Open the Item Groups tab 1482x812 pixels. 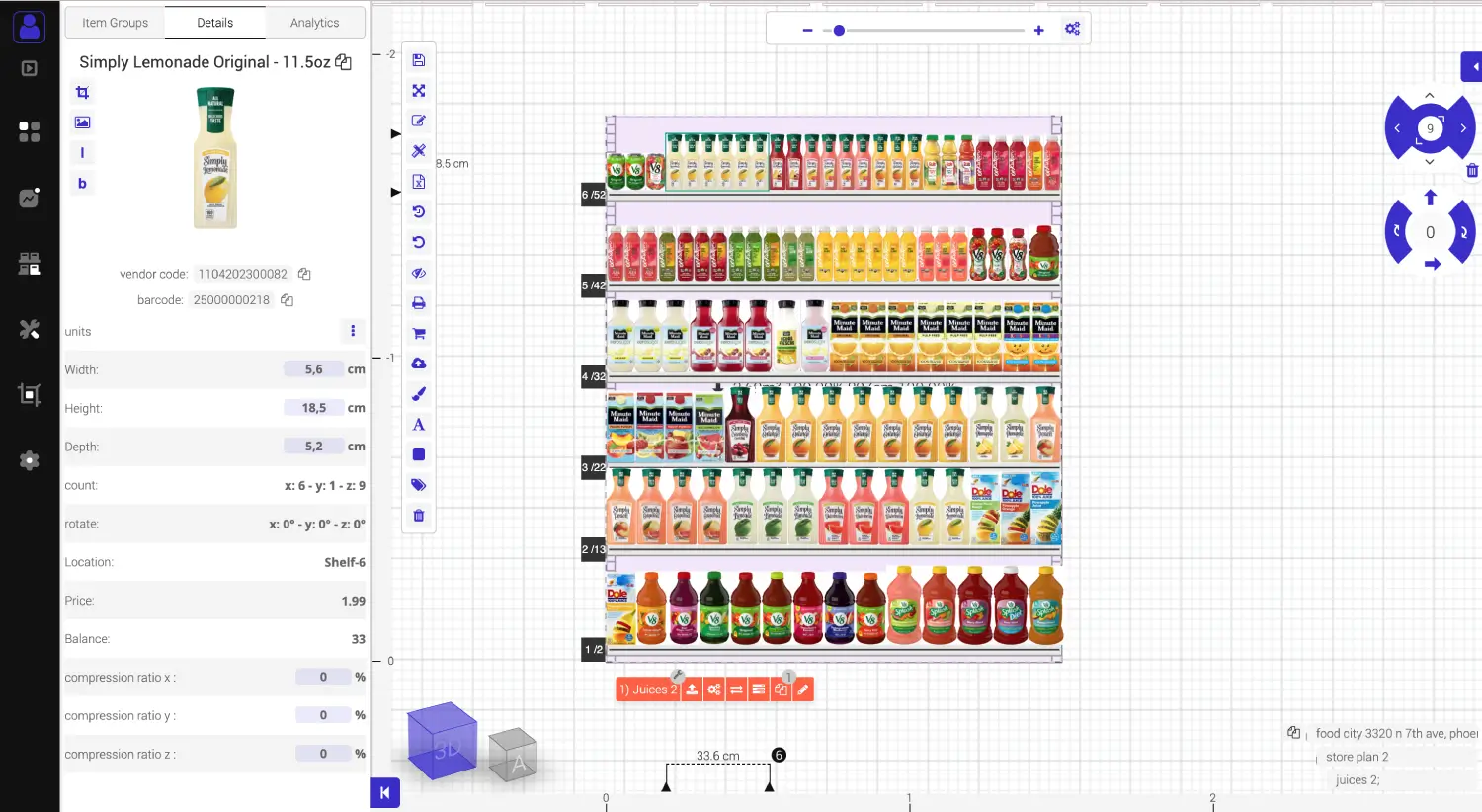pos(114,22)
